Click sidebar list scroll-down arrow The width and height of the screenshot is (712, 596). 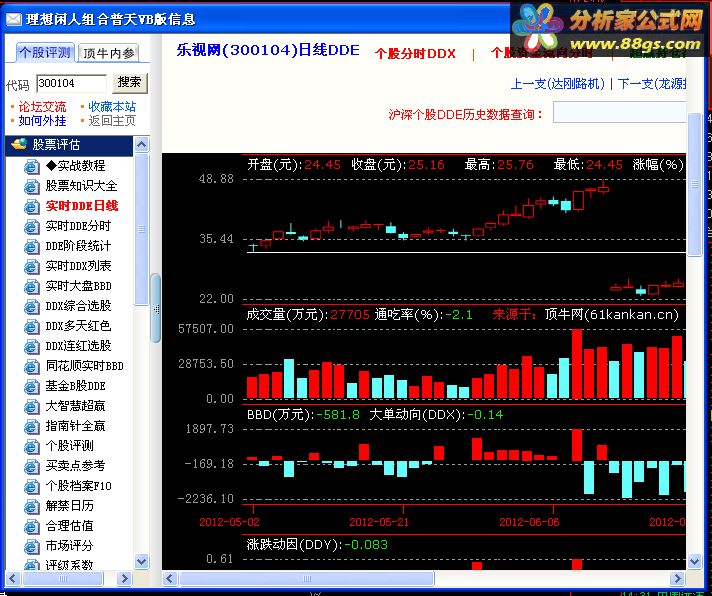(x=142, y=562)
